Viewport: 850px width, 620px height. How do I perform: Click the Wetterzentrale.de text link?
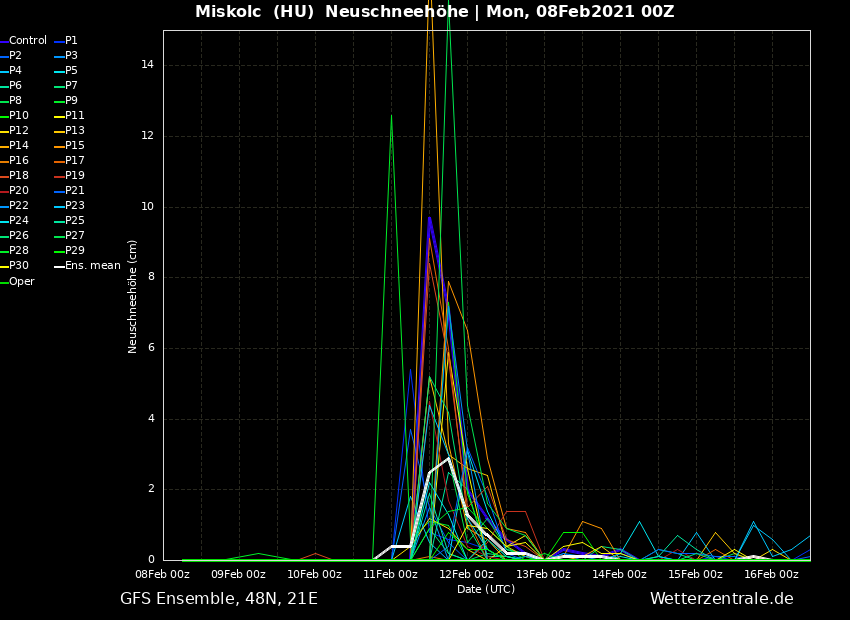tap(721, 599)
